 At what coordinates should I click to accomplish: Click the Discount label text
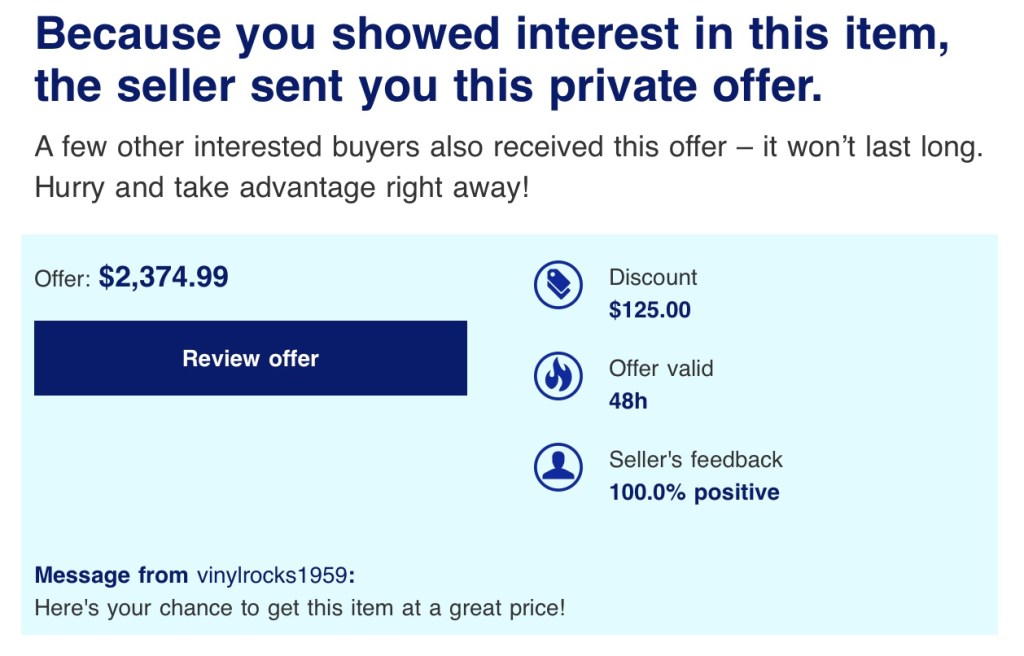653,277
